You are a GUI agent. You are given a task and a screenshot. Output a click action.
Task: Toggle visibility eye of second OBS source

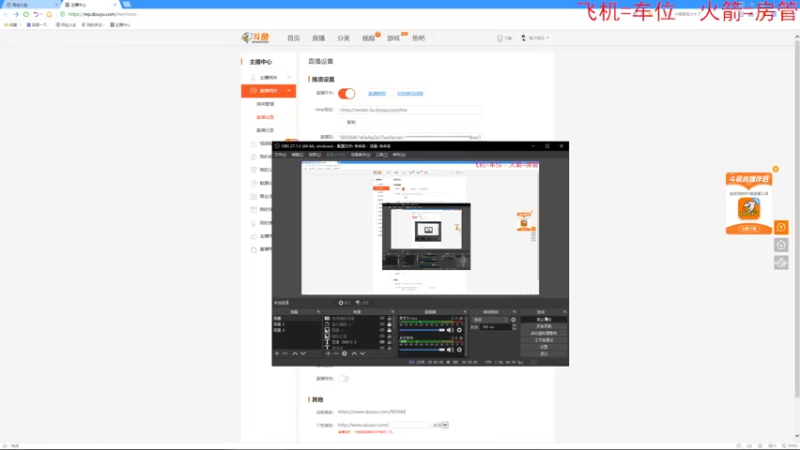click(382, 324)
